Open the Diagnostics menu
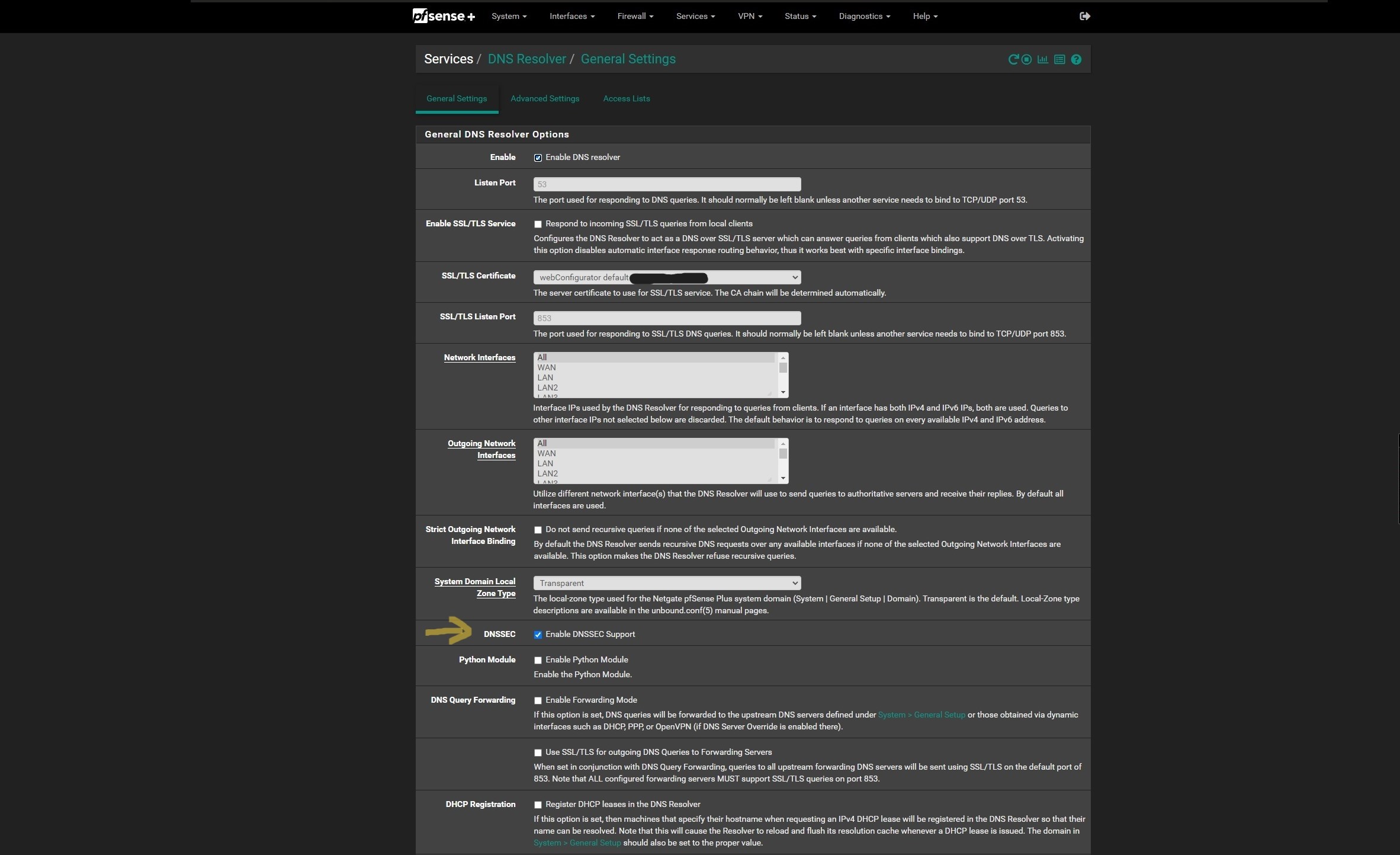Viewport: 1400px width, 855px height. pos(864,16)
